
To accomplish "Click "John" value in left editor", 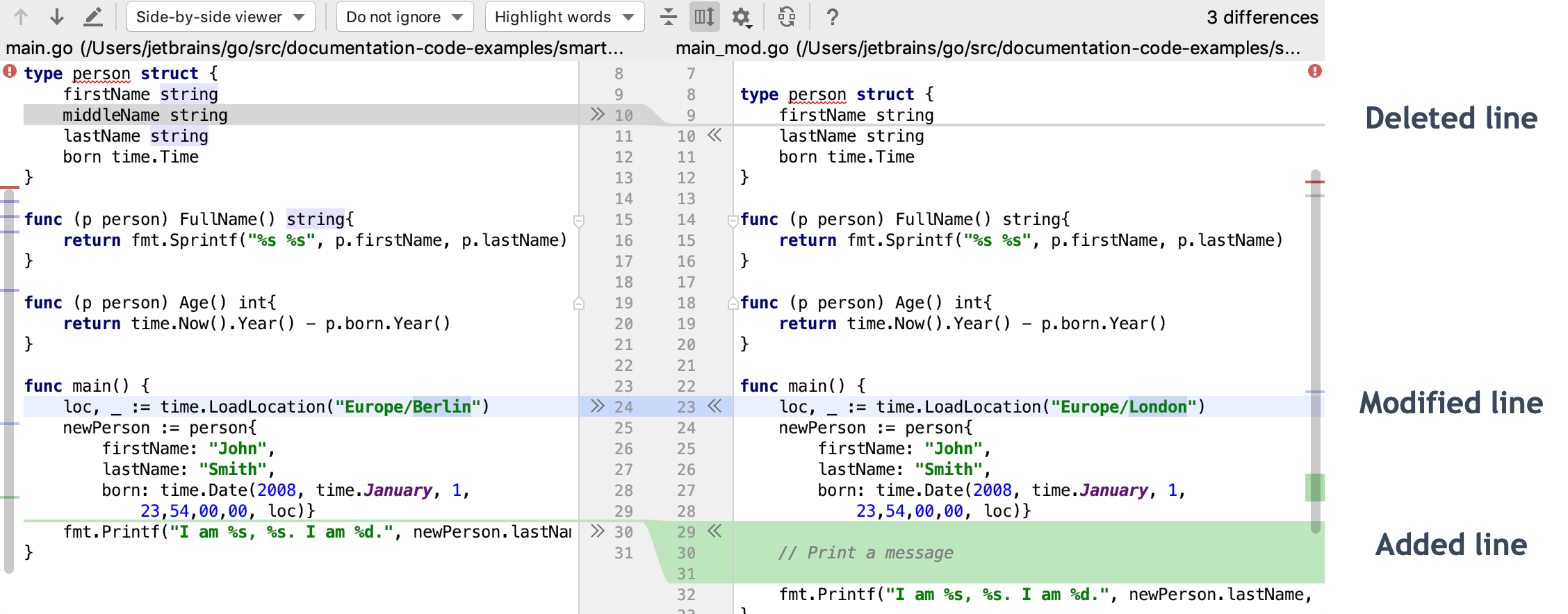I will (x=238, y=449).
